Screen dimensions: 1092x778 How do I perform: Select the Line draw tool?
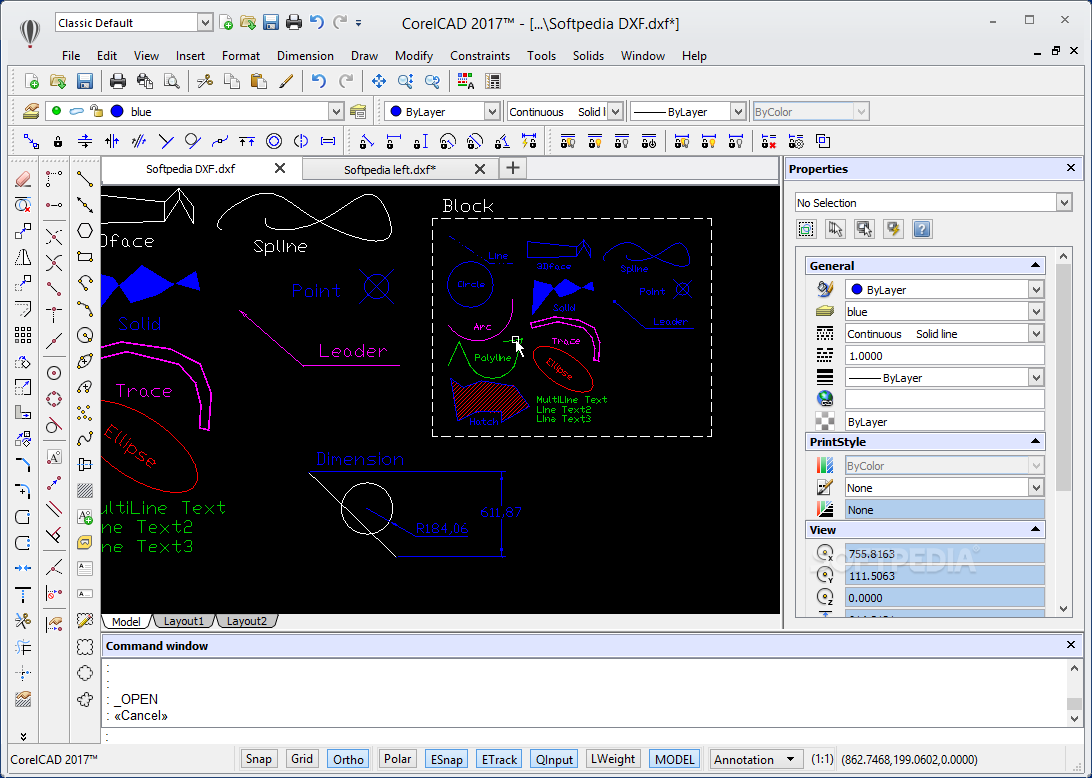pyautogui.click(x=85, y=179)
